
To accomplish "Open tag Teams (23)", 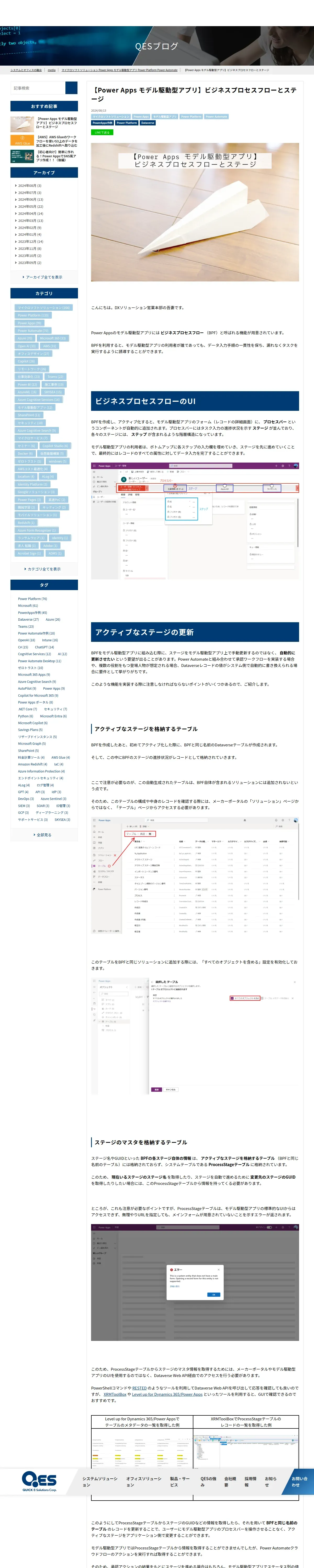I will 26,626.
